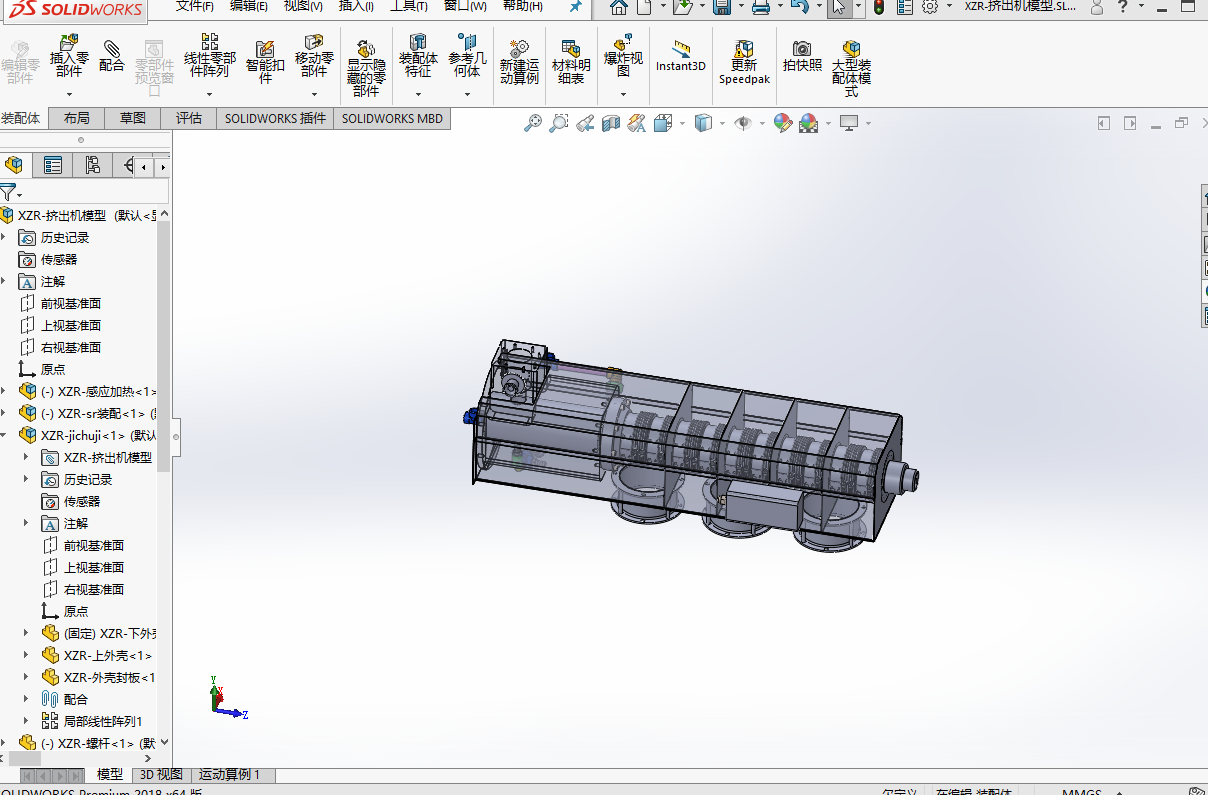Click the tree filter funnel icon
1208x795 pixels.
click(8, 193)
